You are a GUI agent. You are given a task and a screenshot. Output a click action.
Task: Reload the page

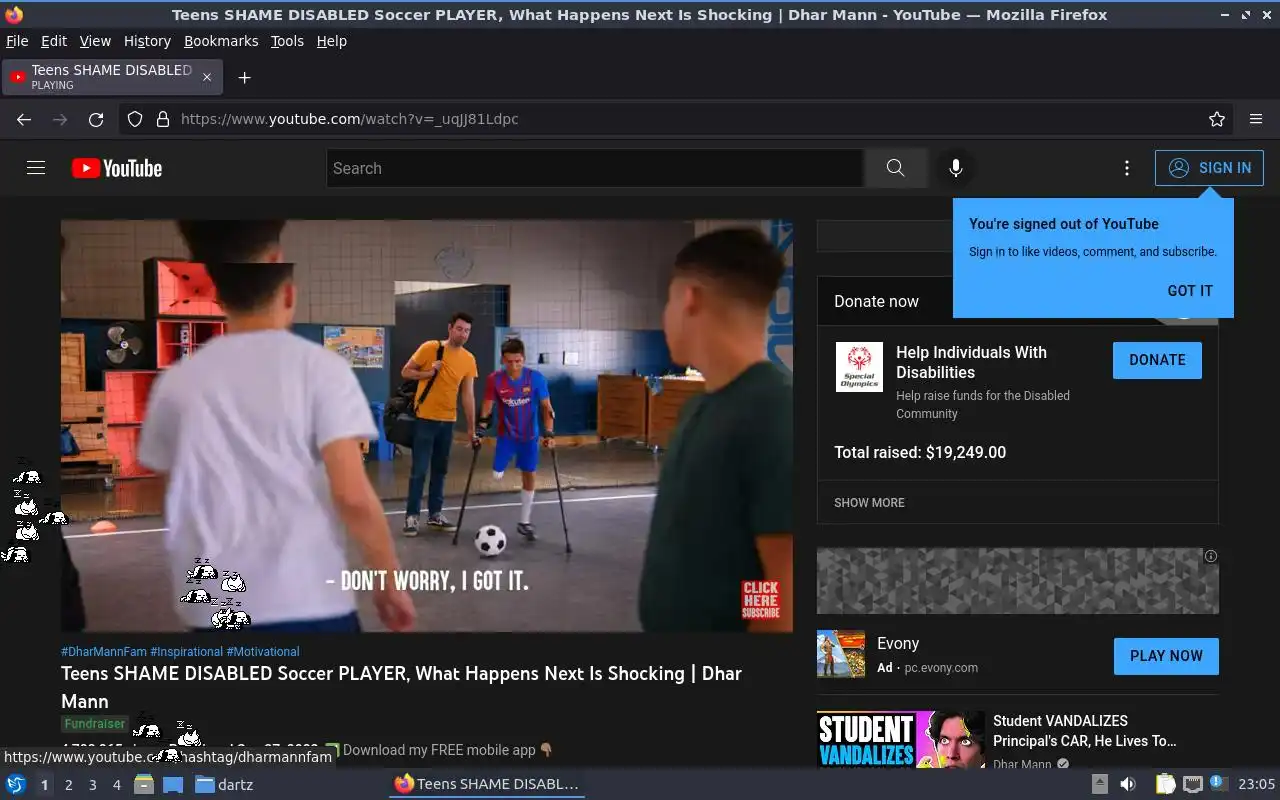[96, 119]
